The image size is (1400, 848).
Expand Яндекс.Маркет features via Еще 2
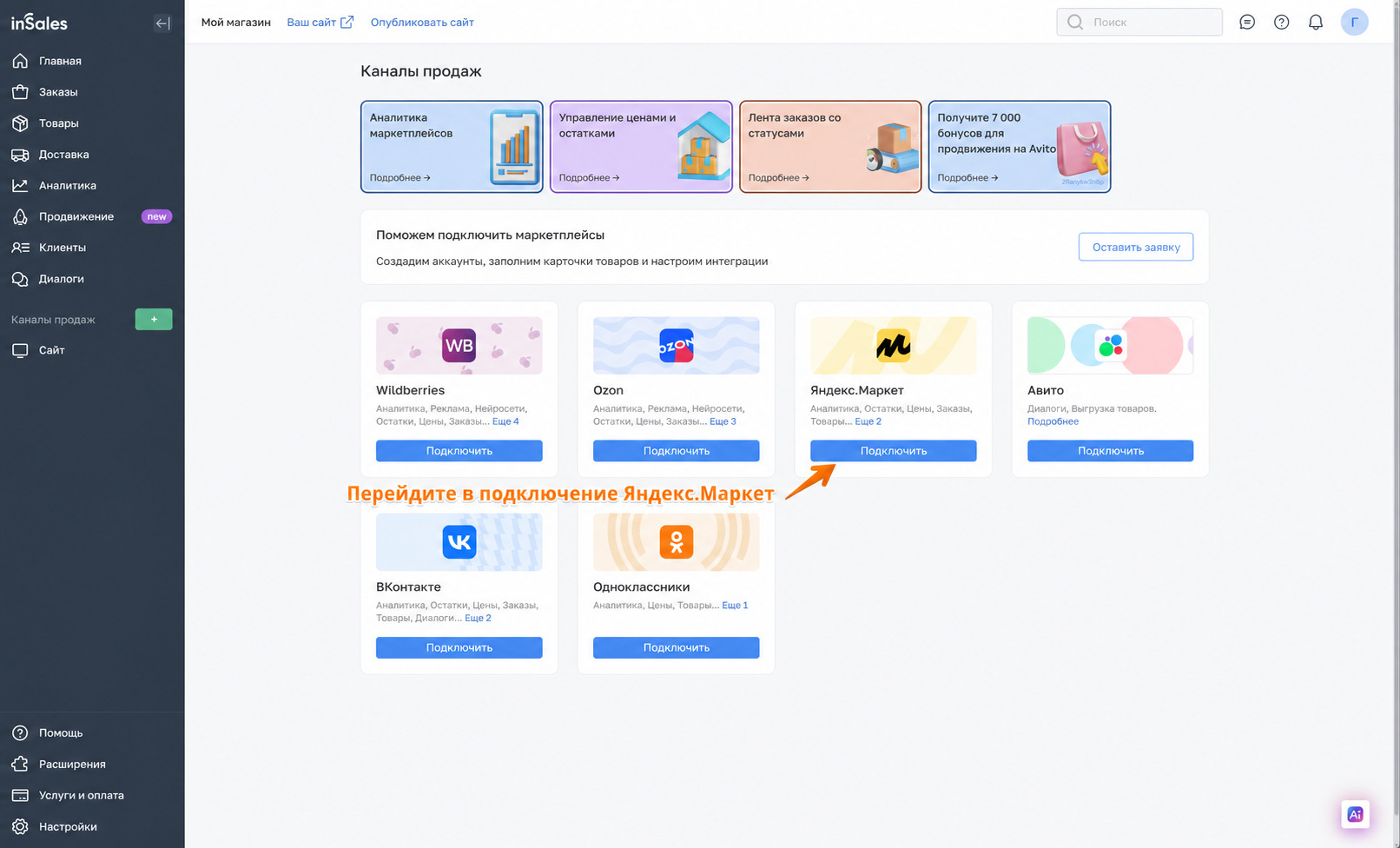click(x=868, y=421)
